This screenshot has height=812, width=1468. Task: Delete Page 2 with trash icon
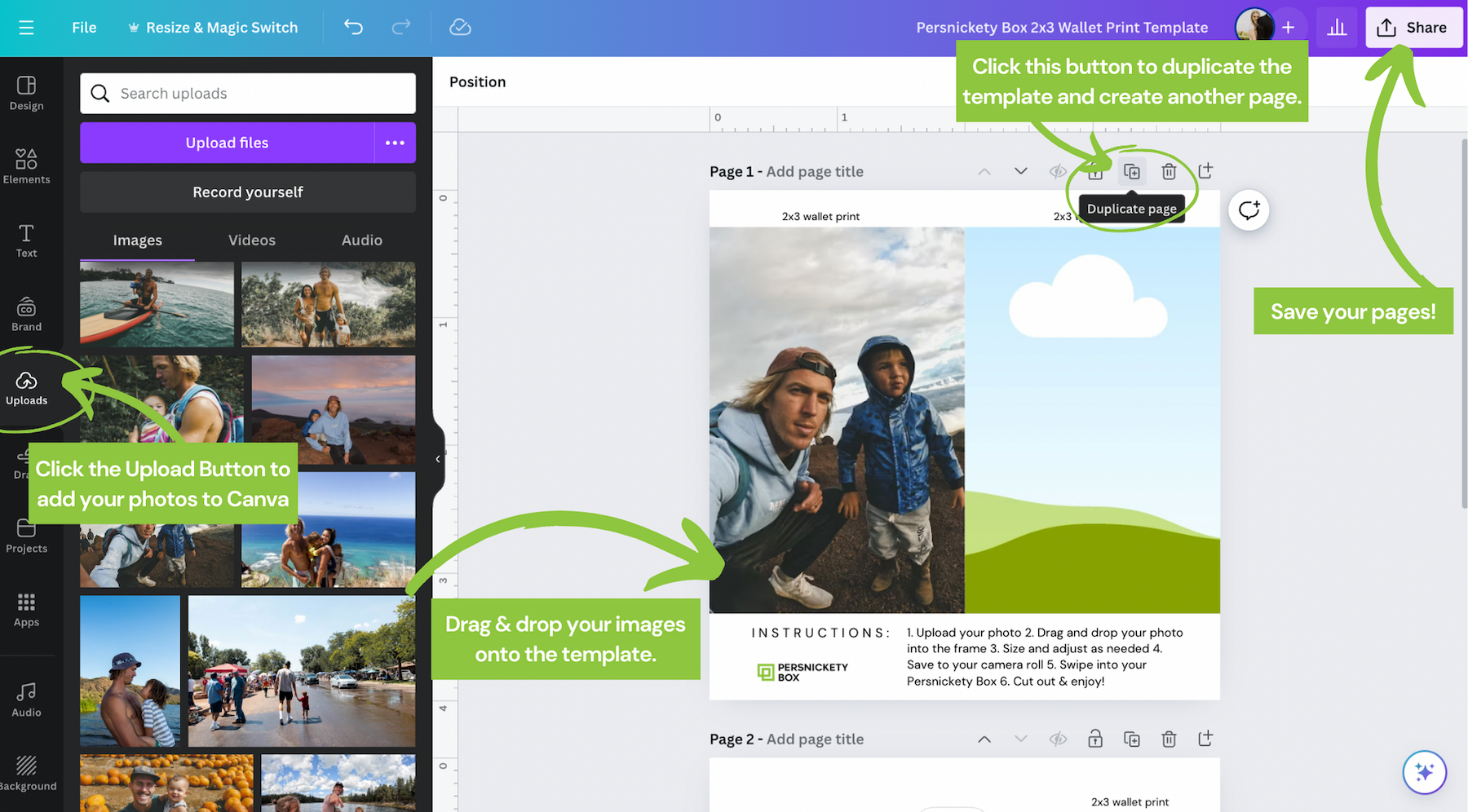(x=1169, y=739)
